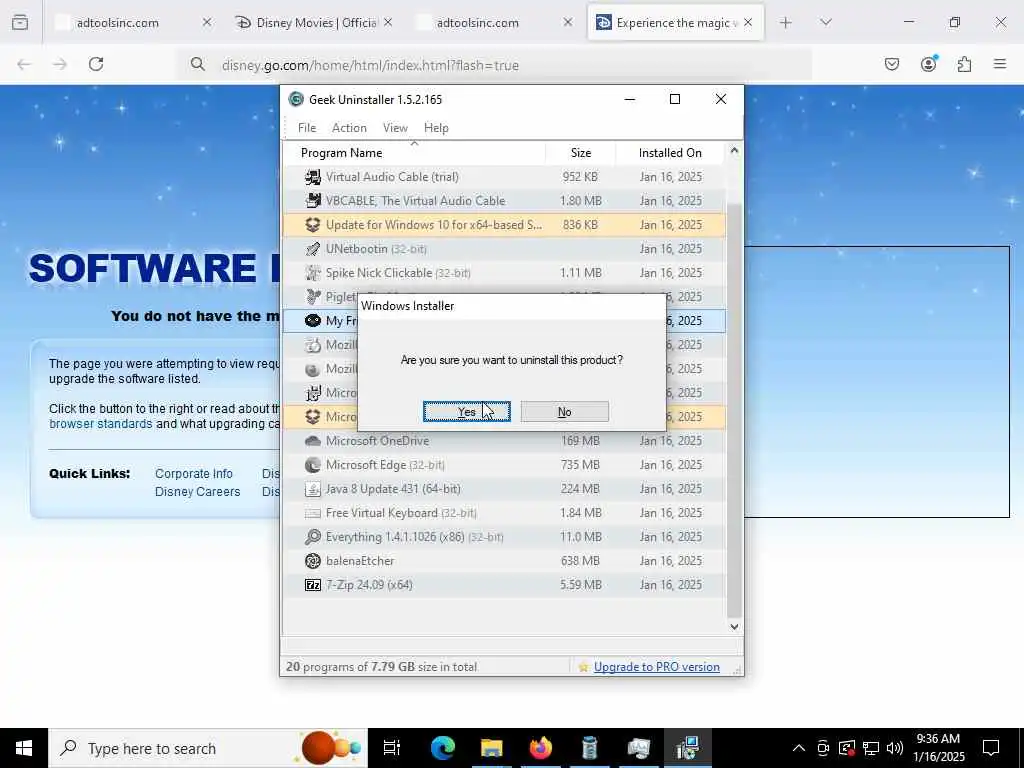
Task: Open the Windows Start menu
Action: click(x=24, y=748)
